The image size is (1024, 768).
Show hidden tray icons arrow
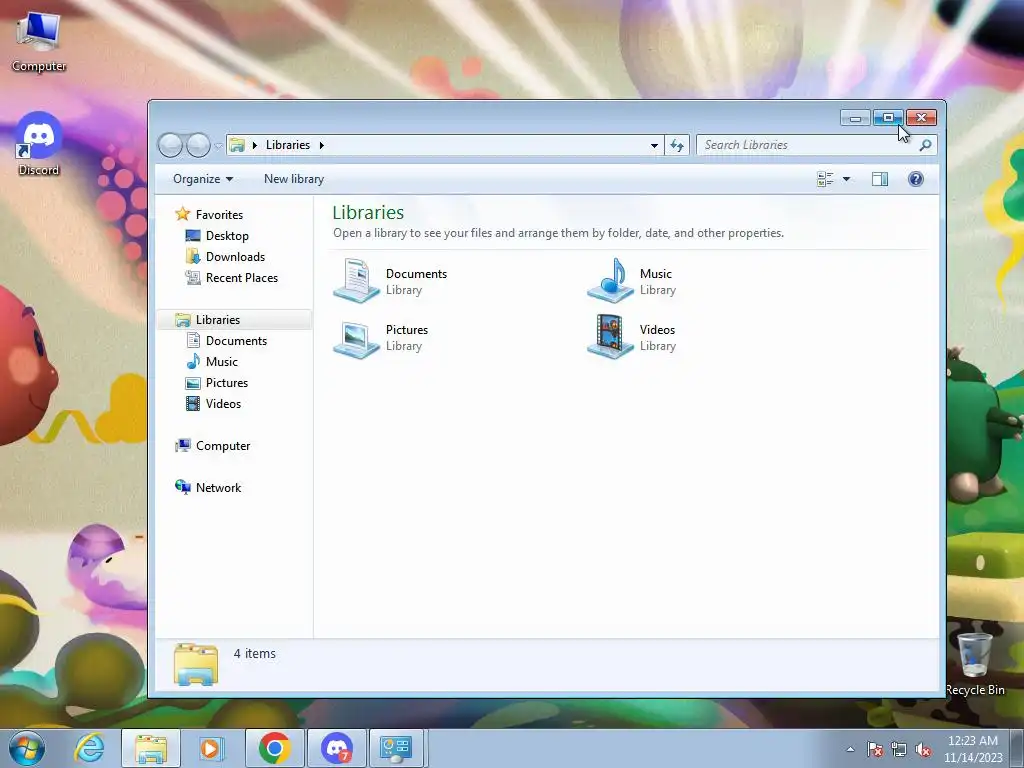point(850,750)
